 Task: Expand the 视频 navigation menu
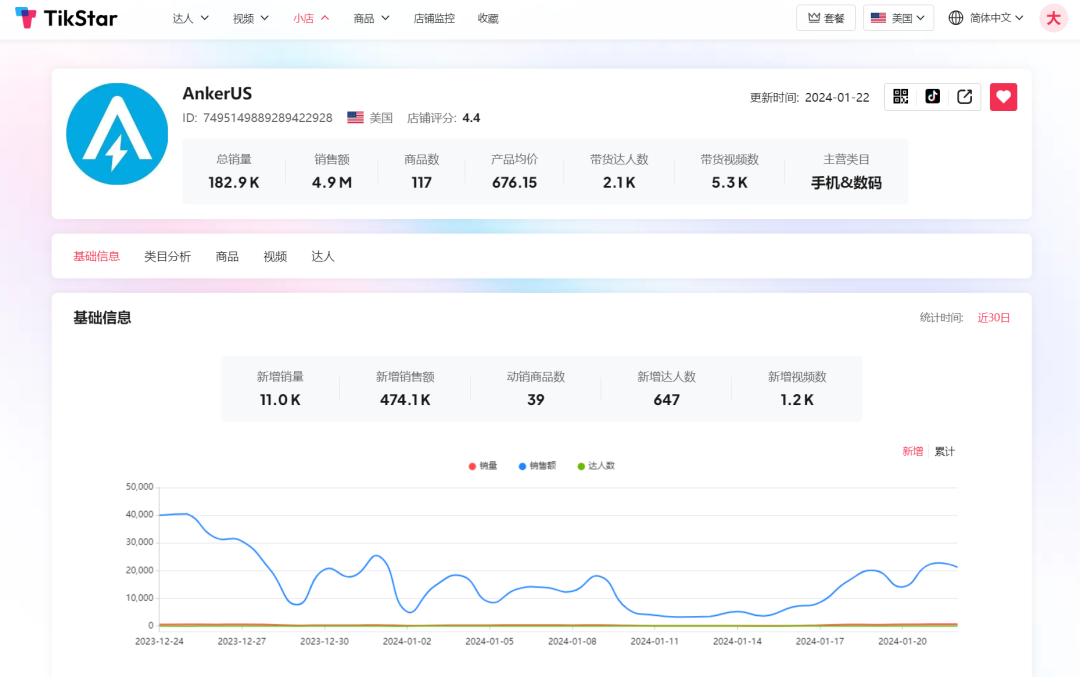pos(251,19)
